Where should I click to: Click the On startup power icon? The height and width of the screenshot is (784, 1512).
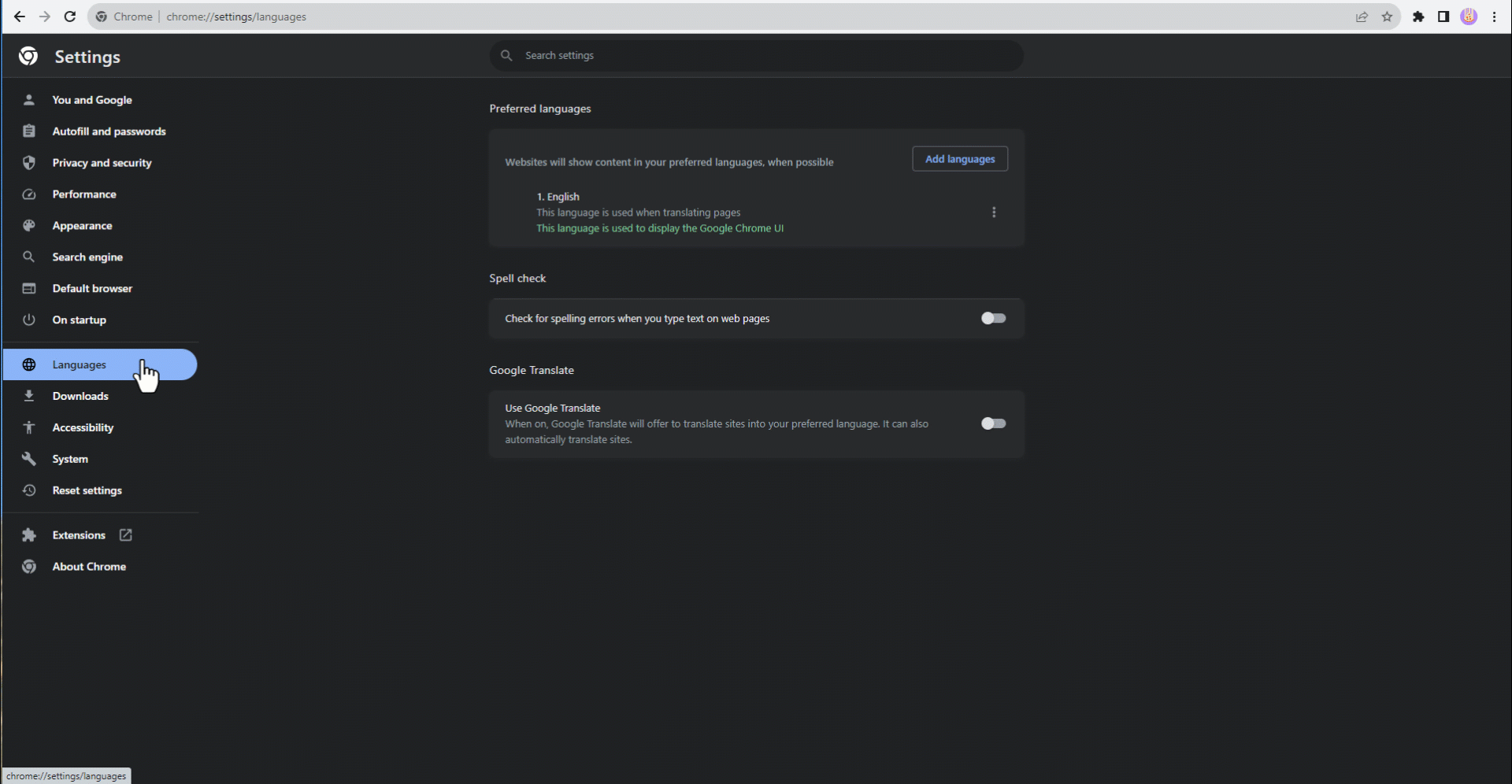(29, 320)
